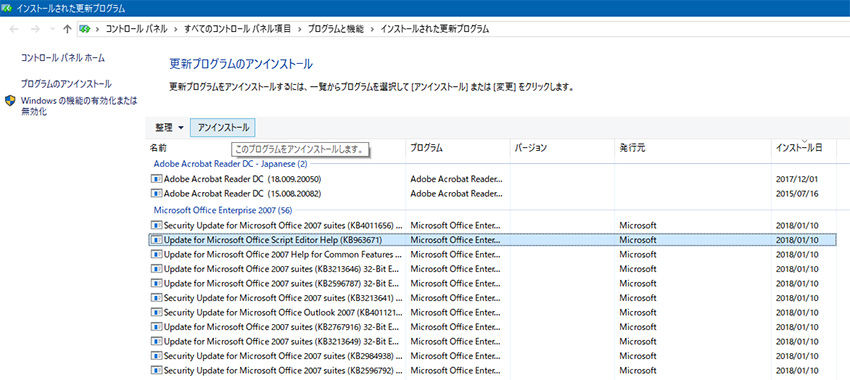850x380 pixels.
Task: Open コントロール パネル ホーム link
Action: click(x=63, y=57)
